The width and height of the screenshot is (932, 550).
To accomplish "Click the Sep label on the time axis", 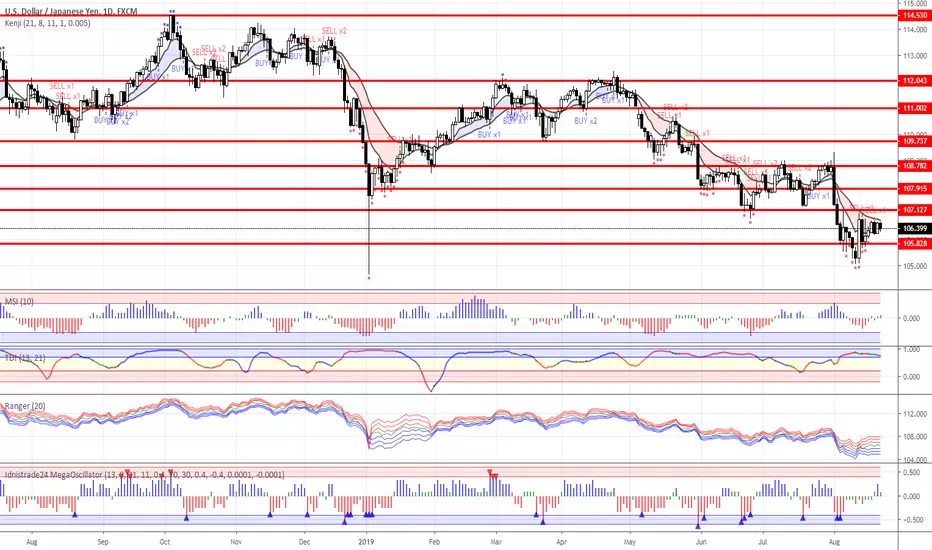I will (103, 542).
